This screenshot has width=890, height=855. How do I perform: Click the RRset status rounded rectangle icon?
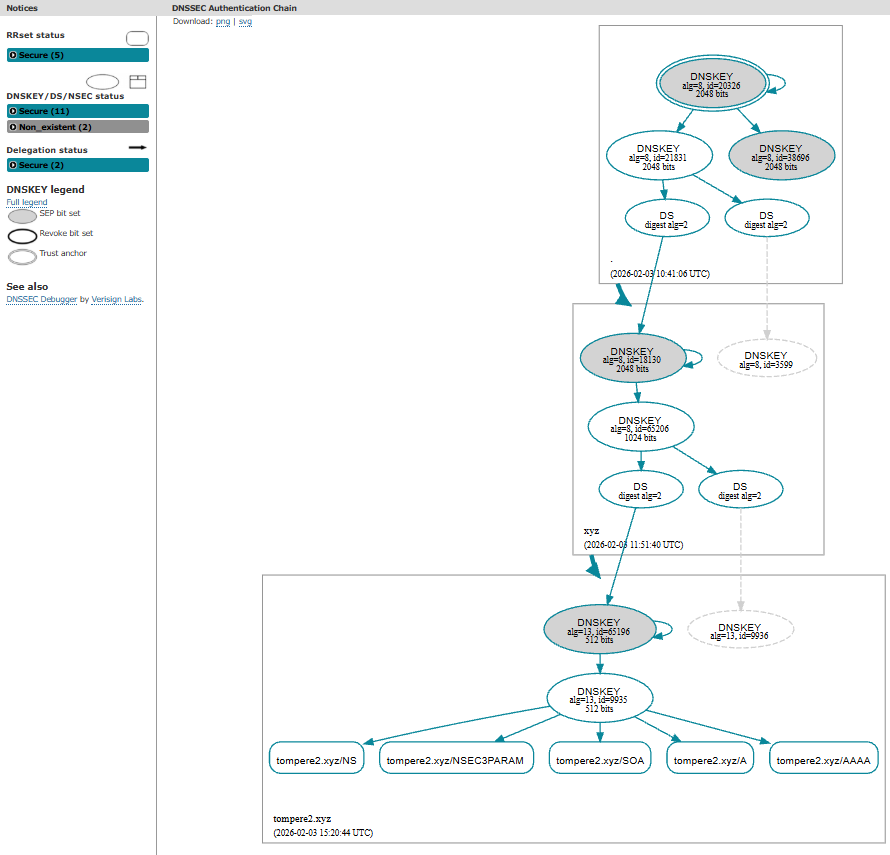[x=137, y=38]
